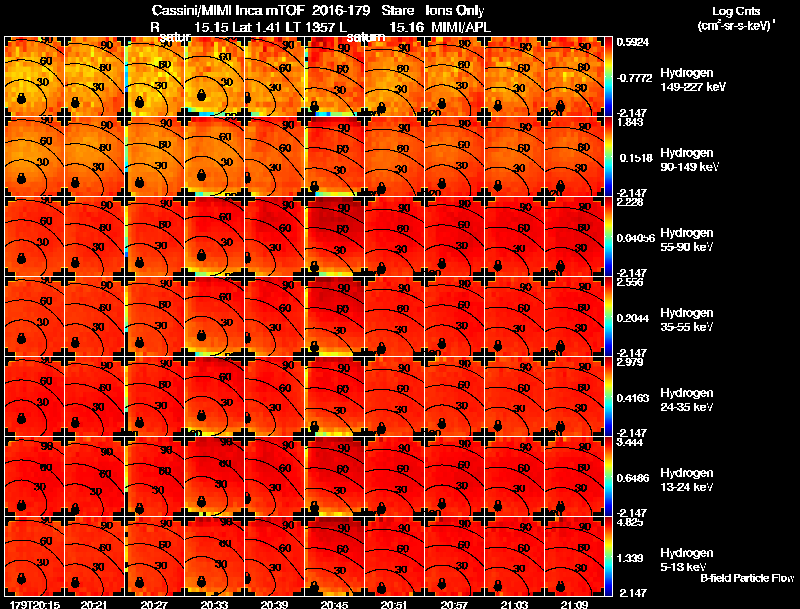Click the '1.339' color scale value
The height and width of the screenshot is (609, 800).
tap(630, 559)
